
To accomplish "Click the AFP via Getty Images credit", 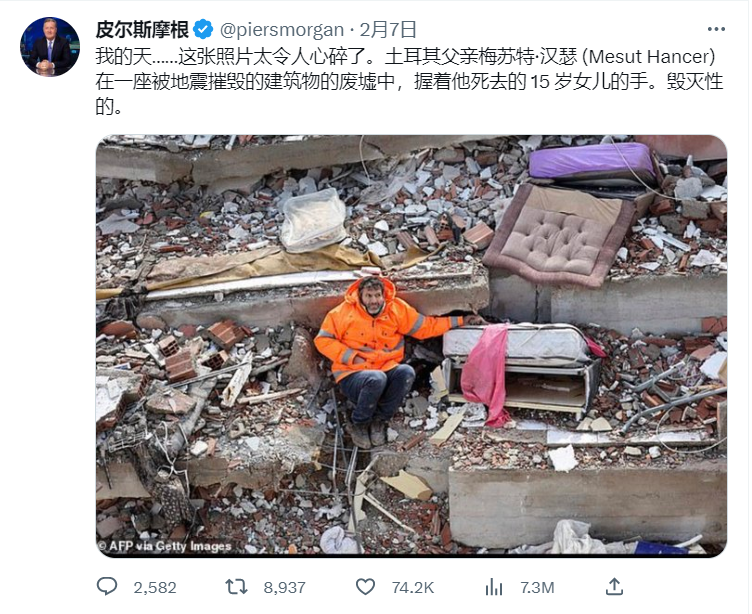I will (164, 546).
